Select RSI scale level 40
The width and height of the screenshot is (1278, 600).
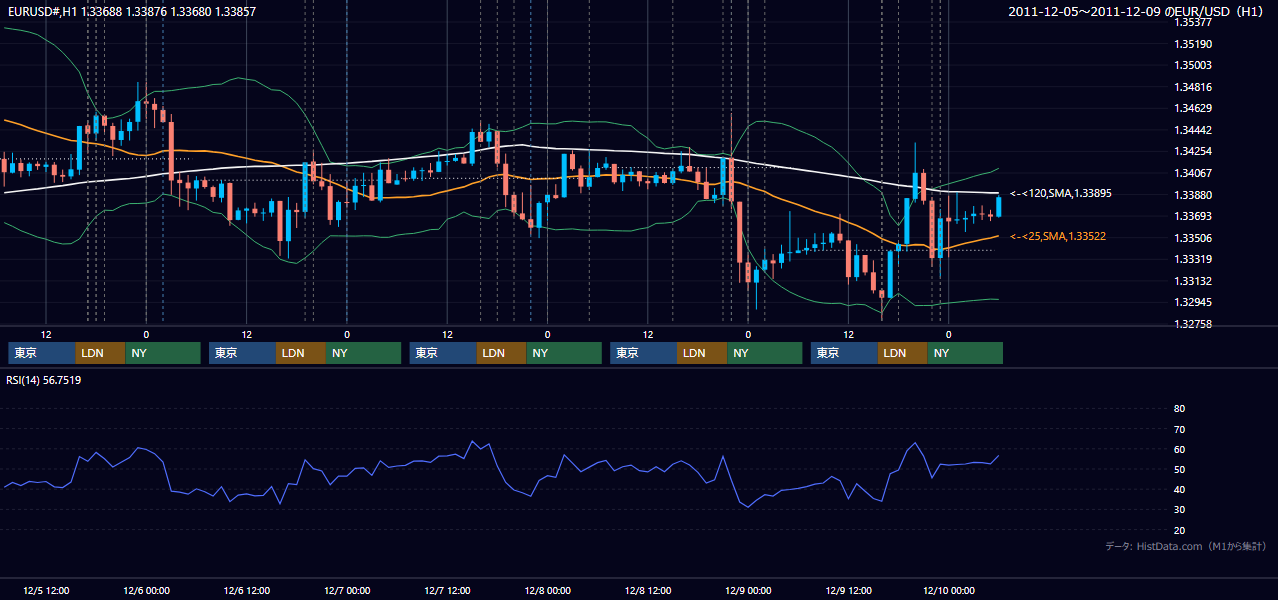(x=1179, y=489)
